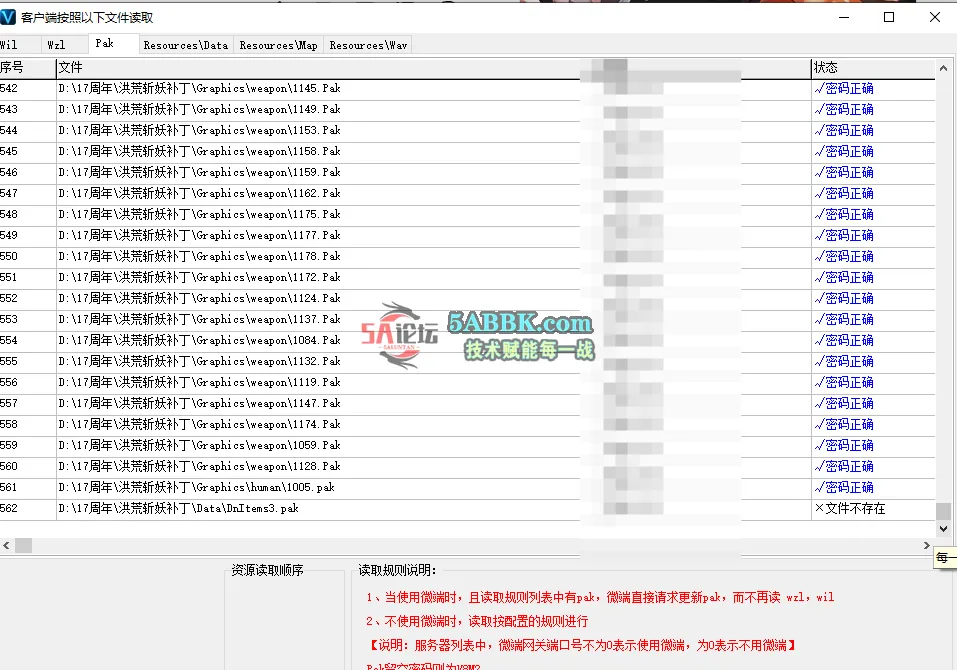
Task: Click sequence number 560
Action: tap(9, 466)
